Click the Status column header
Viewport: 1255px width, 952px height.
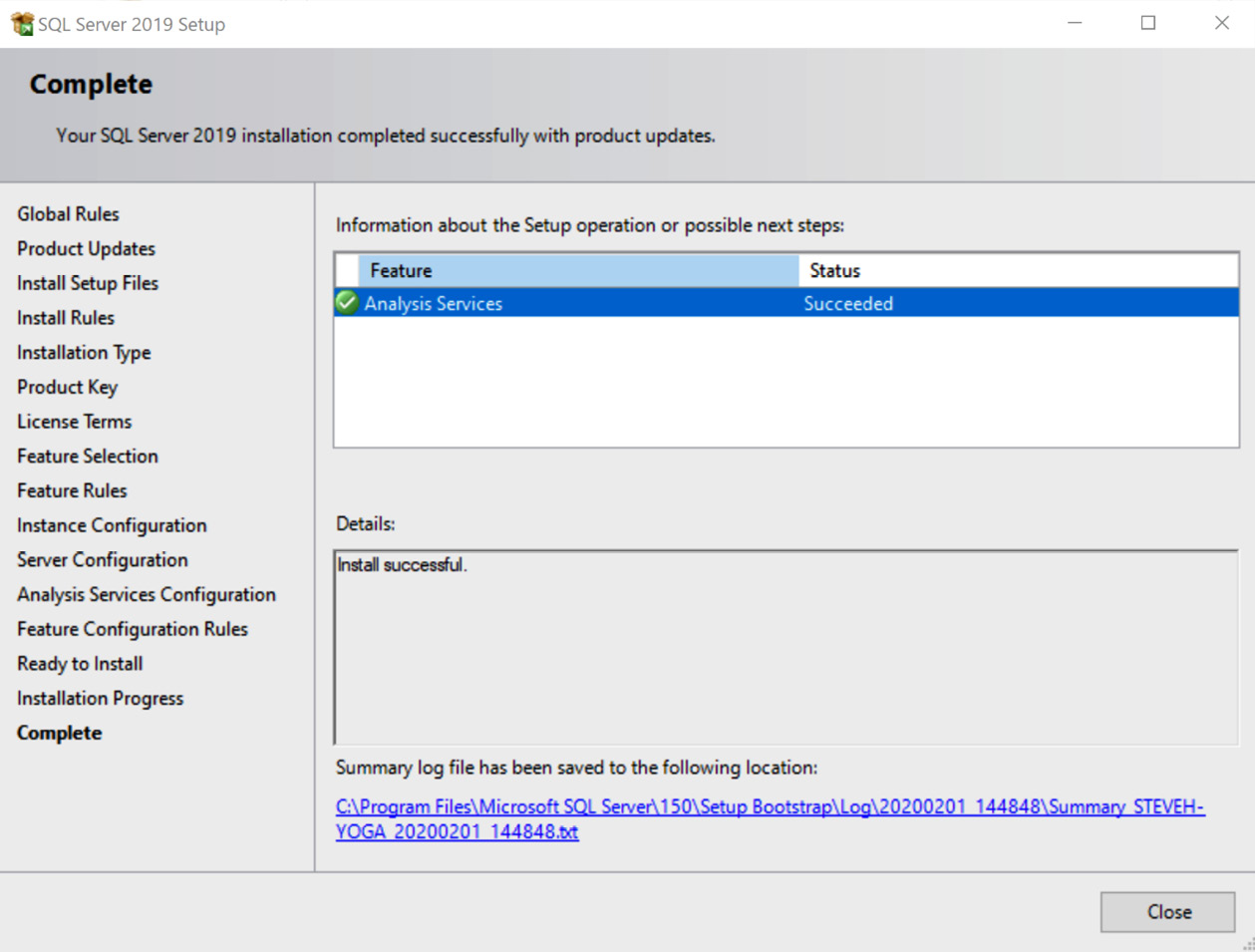click(1018, 270)
